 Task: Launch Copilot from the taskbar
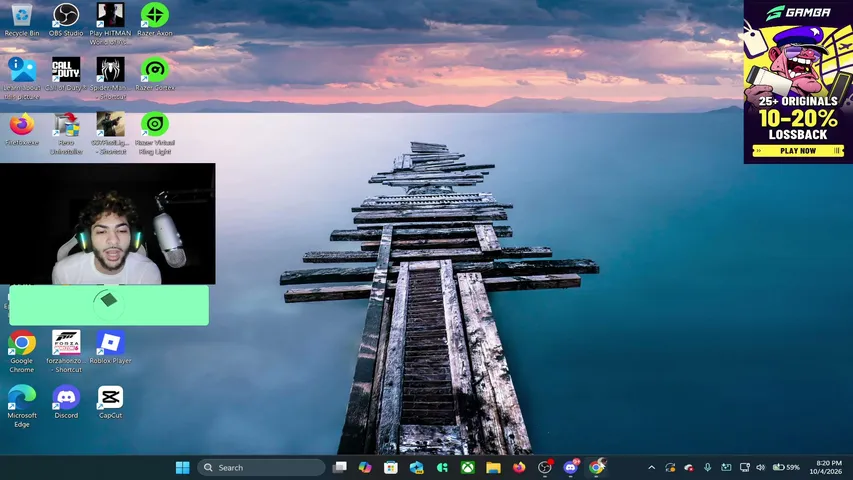point(365,467)
